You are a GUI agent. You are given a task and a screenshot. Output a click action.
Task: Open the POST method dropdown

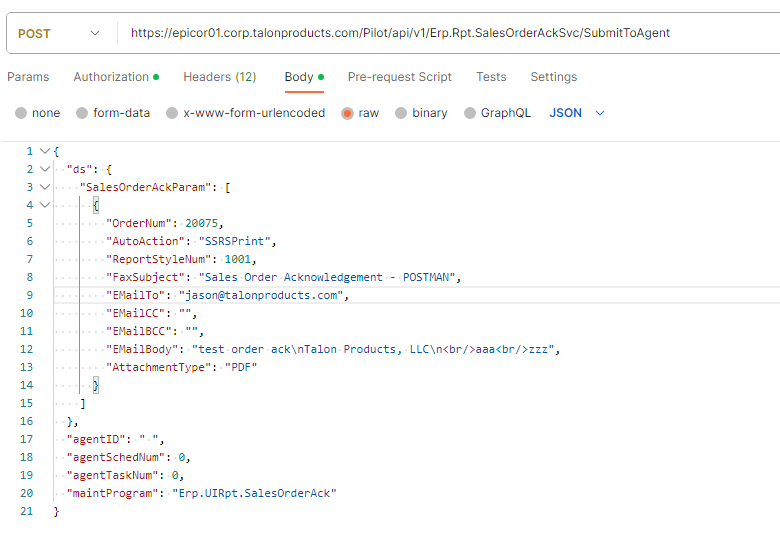click(x=59, y=33)
